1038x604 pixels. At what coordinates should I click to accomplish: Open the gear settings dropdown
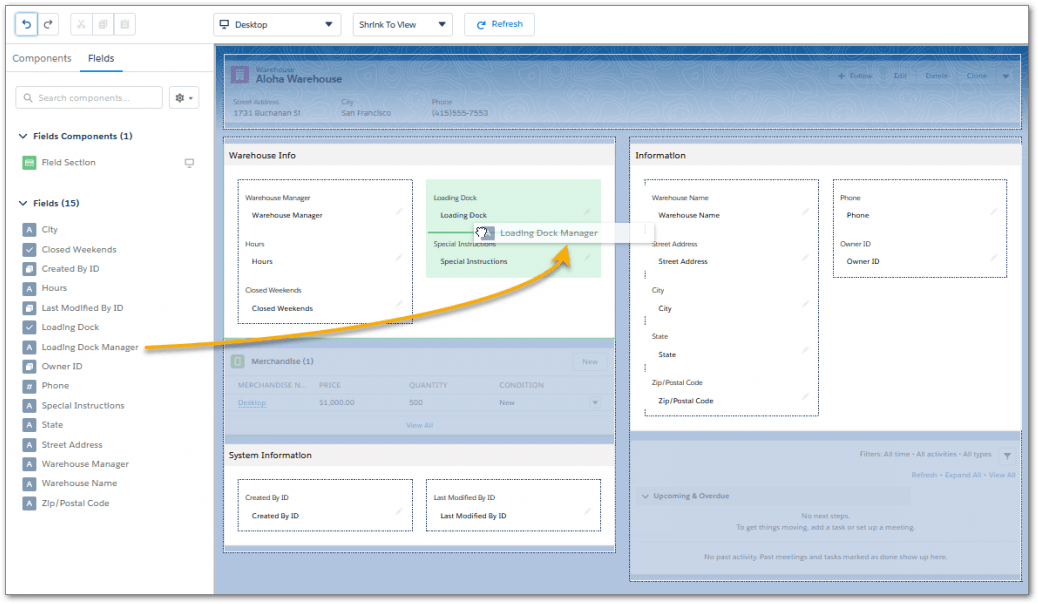(x=184, y=97)
